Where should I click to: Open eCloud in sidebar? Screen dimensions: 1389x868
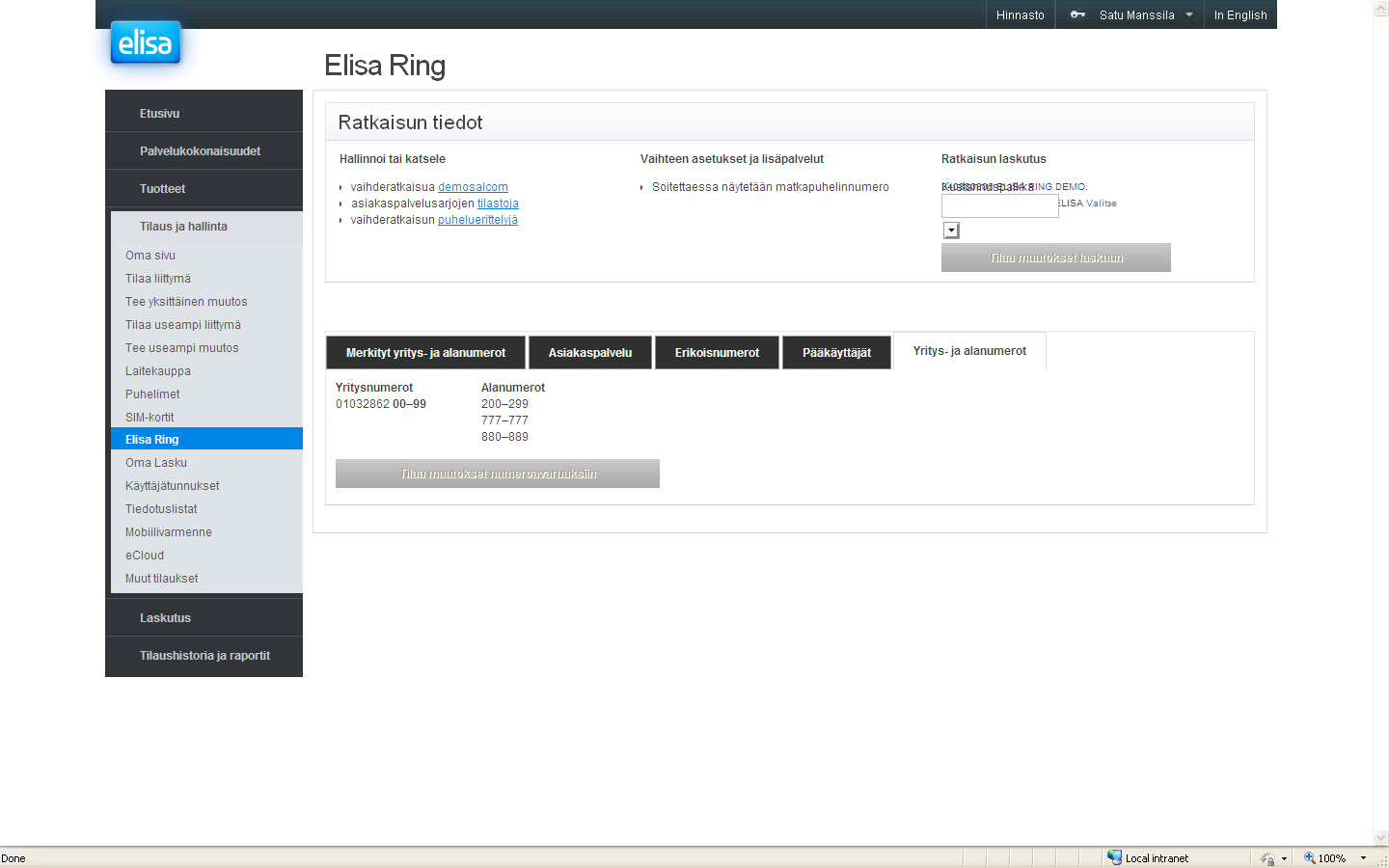pyautogui.click(x=145, y=556)
